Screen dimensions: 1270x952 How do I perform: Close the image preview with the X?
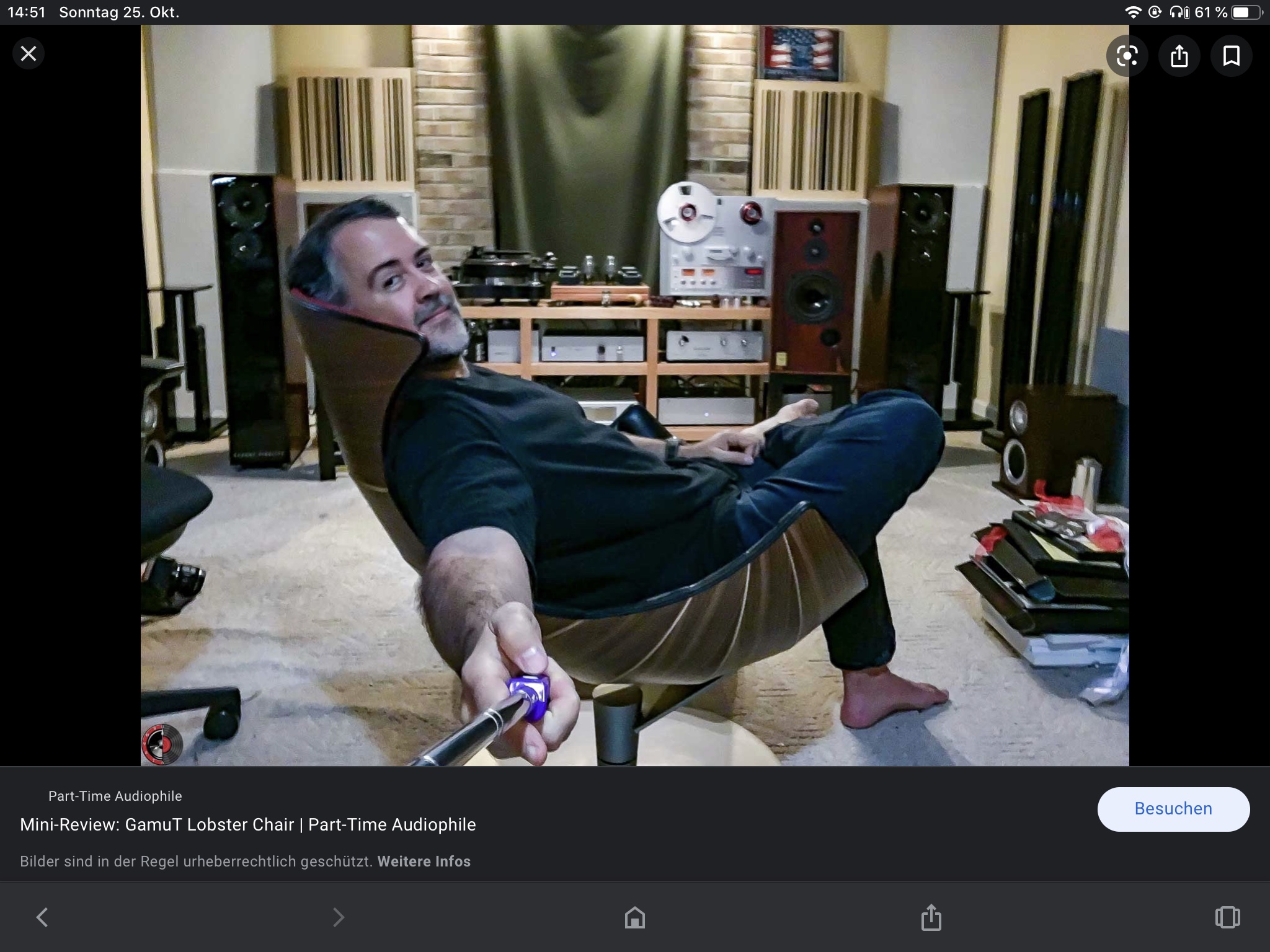coord(29,54)
